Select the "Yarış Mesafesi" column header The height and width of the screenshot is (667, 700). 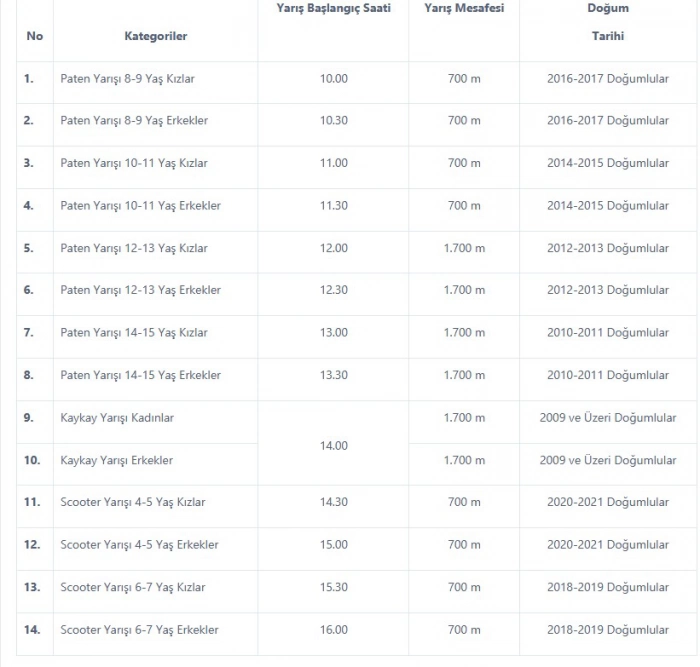pyautogui.click(x=464, y=9)
